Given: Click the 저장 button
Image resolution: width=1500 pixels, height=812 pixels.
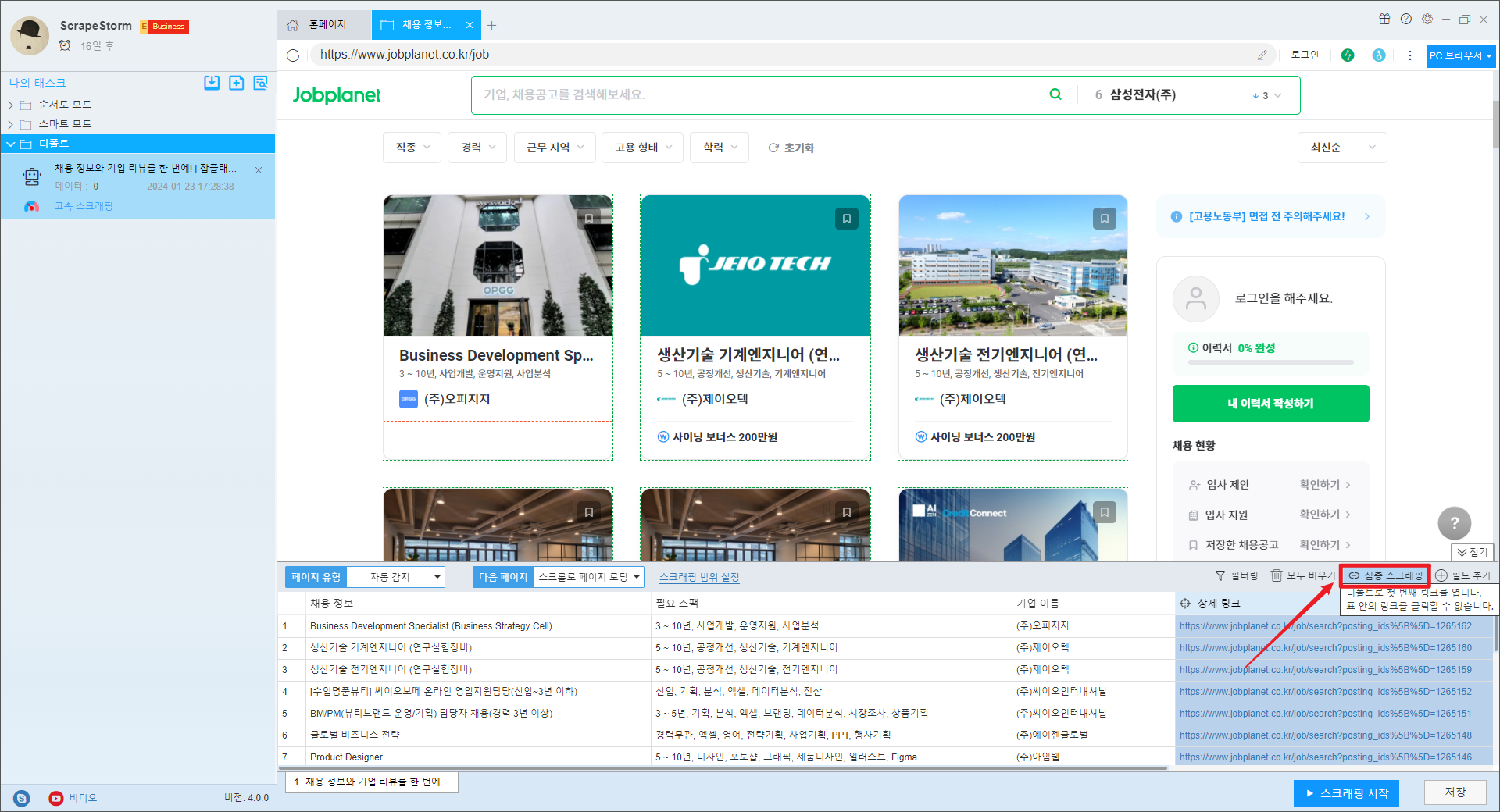Looking at the screenshot, I should pyautogui.click(x=1455, y=792).
